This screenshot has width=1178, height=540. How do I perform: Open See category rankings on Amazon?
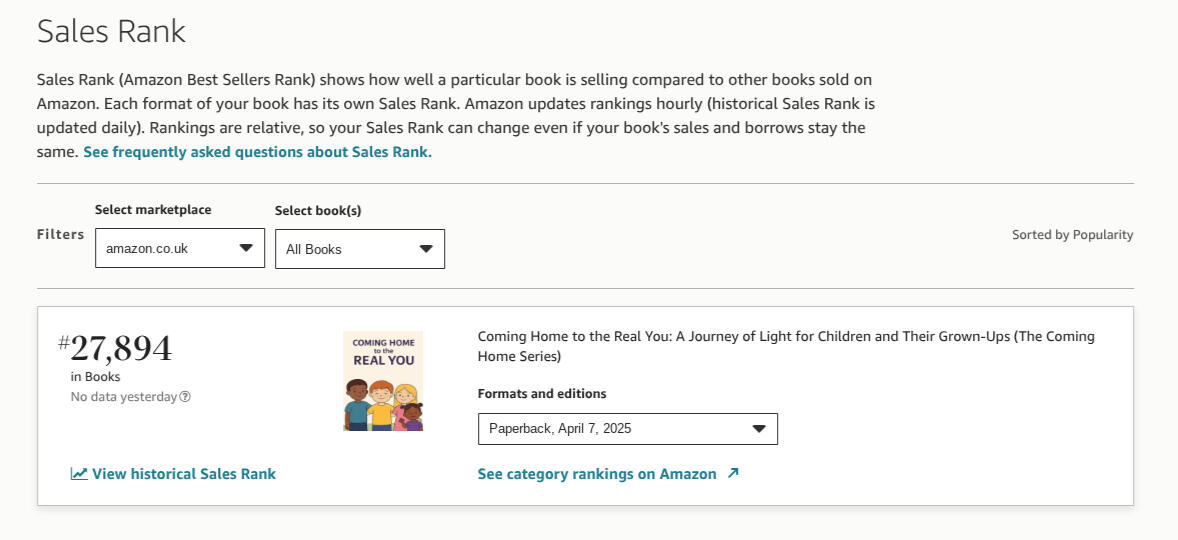click(x=597, y=474)
